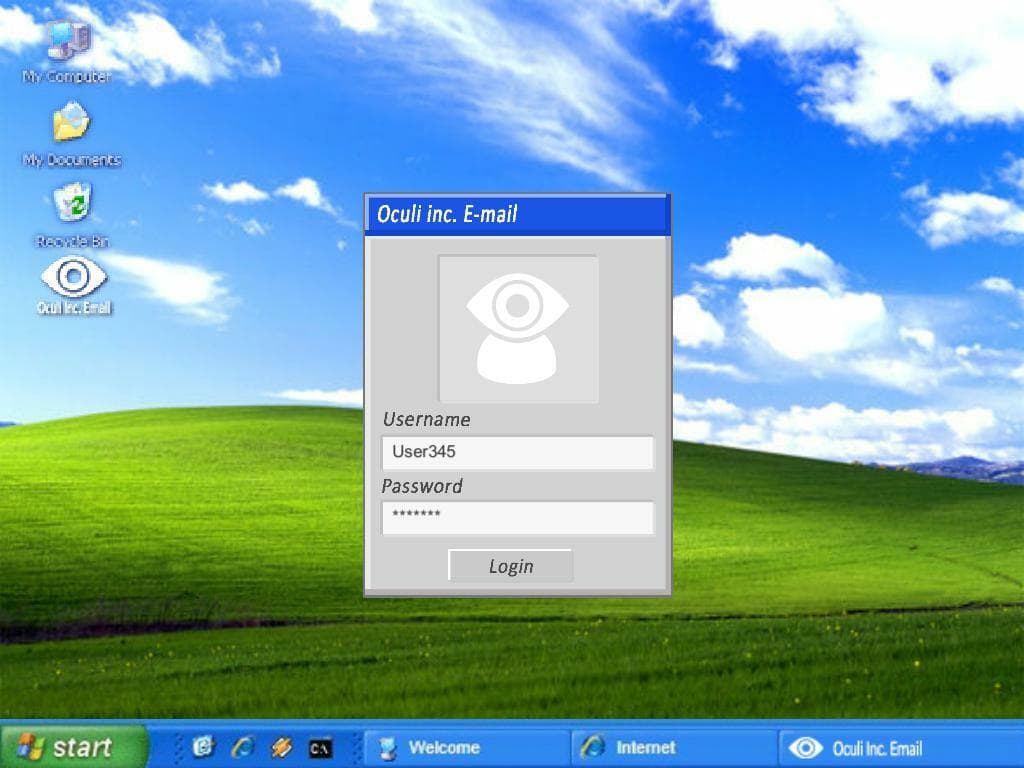
Task: Open the Windows start menu
Action: [x=73, y=746]
